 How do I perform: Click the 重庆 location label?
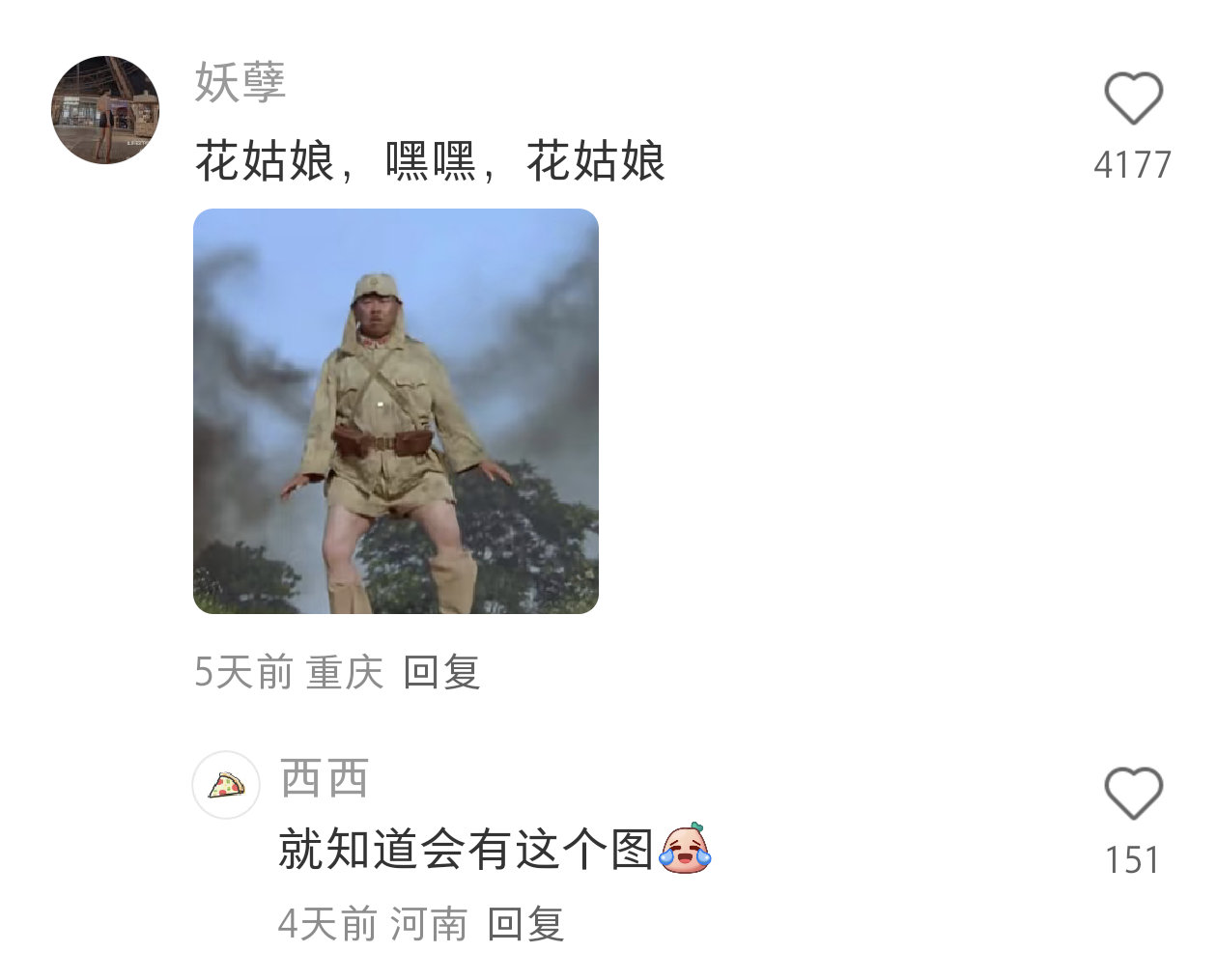tap(345, 672)
